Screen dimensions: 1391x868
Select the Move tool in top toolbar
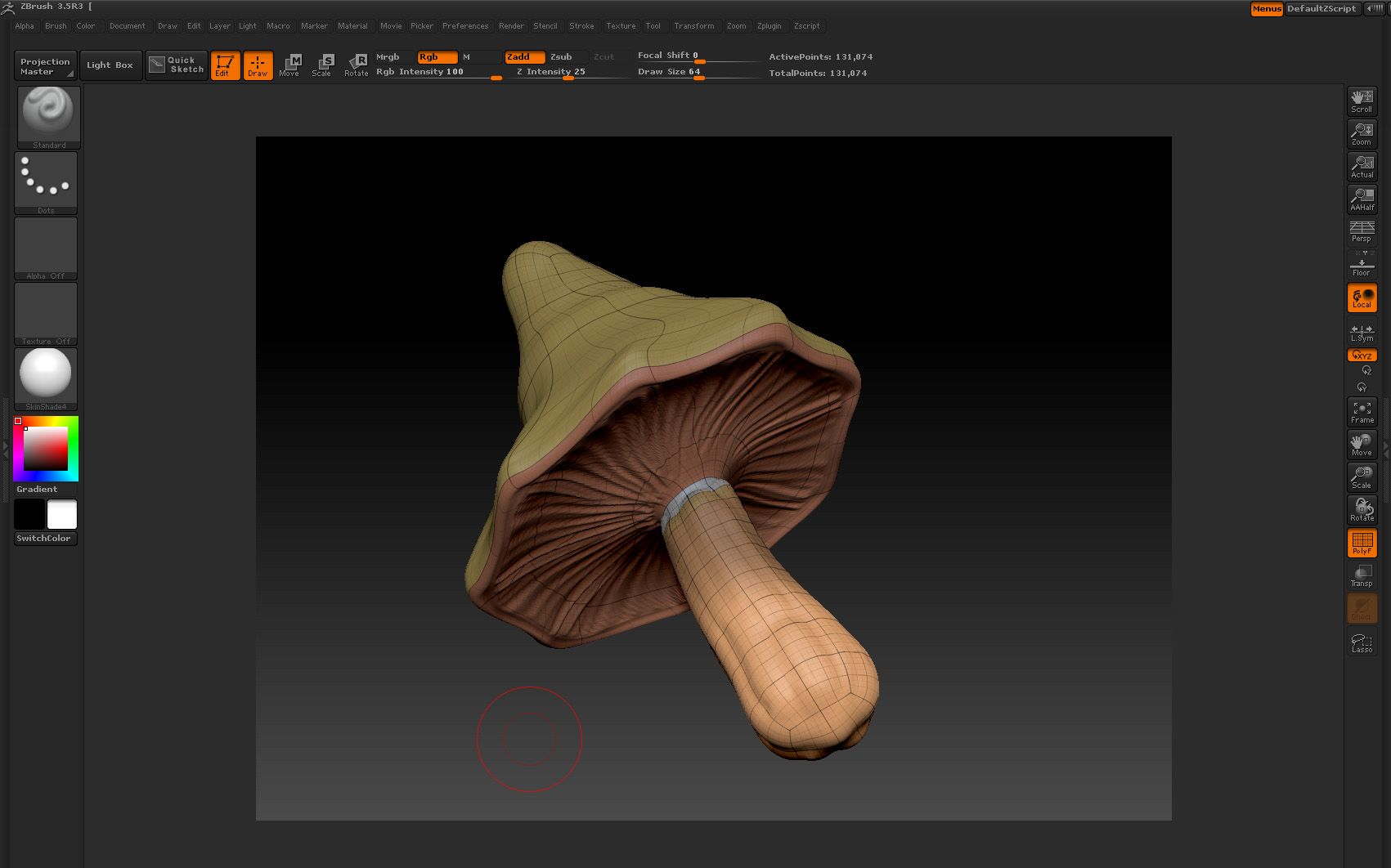[289, 65]
